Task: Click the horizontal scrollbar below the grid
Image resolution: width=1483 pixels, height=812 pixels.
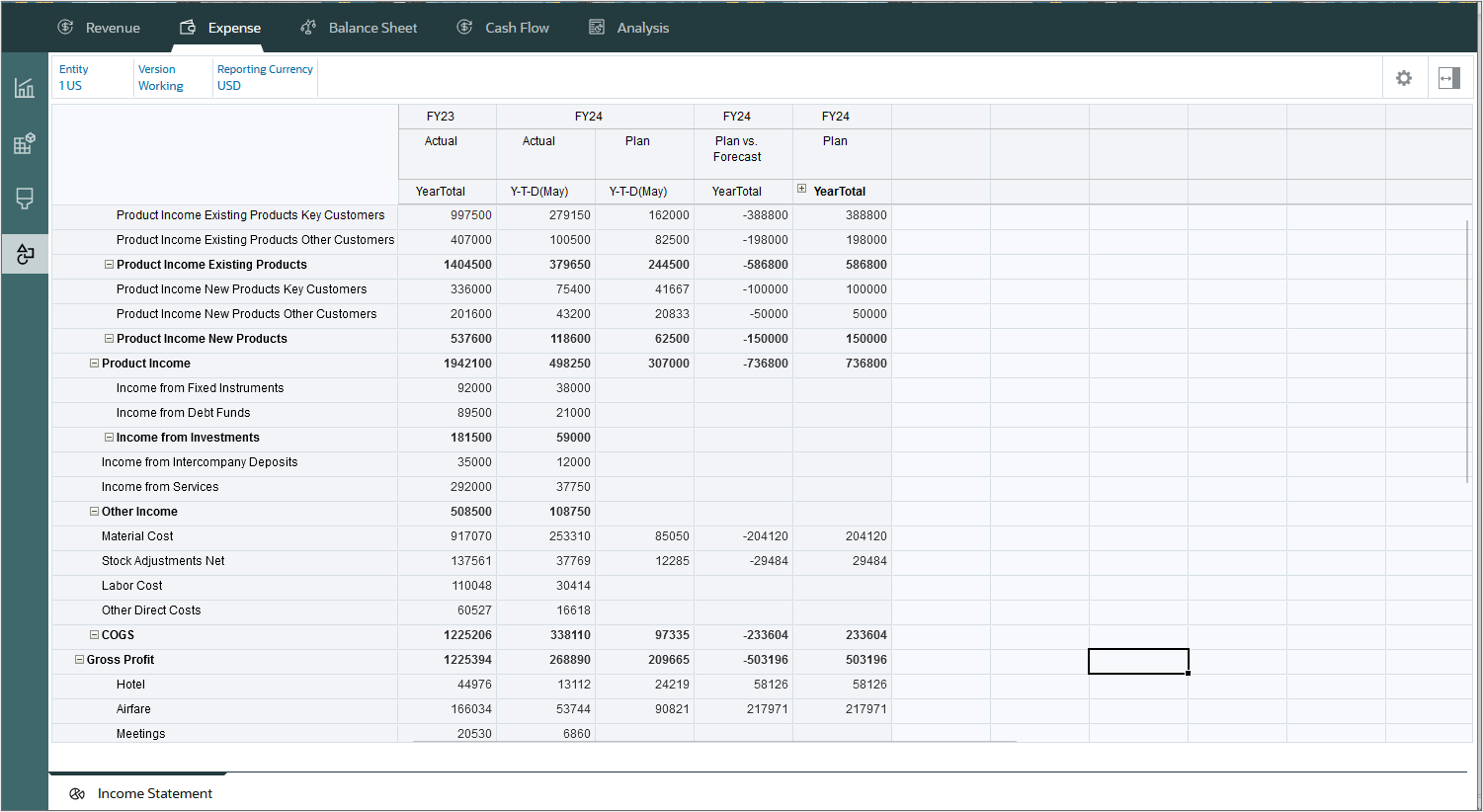Action: tap(714, 741)
